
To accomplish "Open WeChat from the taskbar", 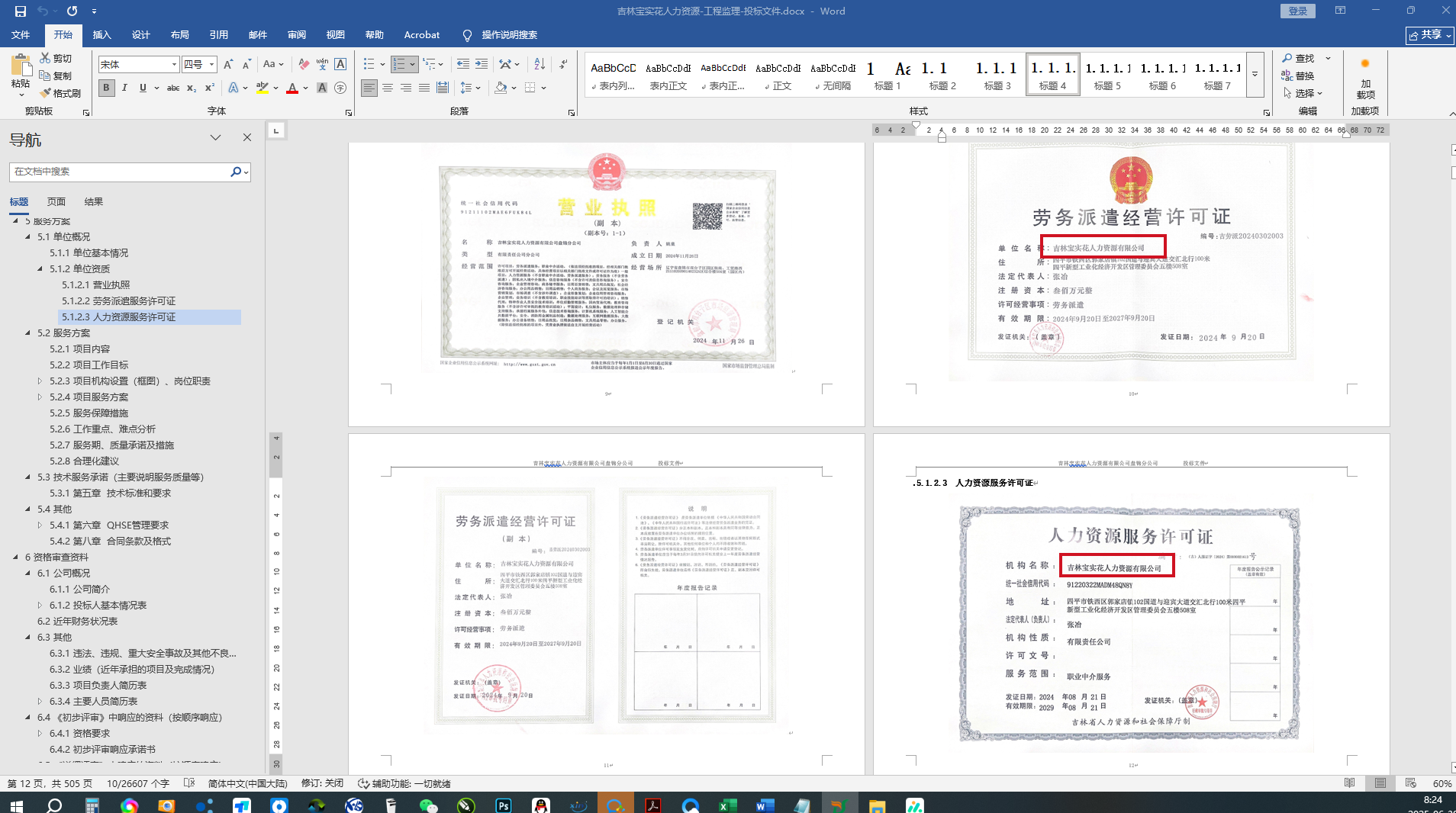I will [x=429, y=805].
